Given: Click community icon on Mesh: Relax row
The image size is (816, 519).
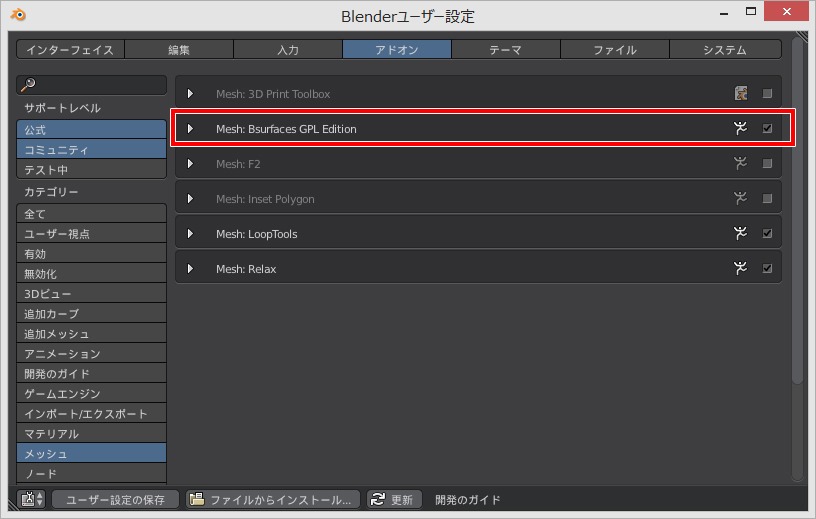Looking at the screenshot, I should (740, 268).
